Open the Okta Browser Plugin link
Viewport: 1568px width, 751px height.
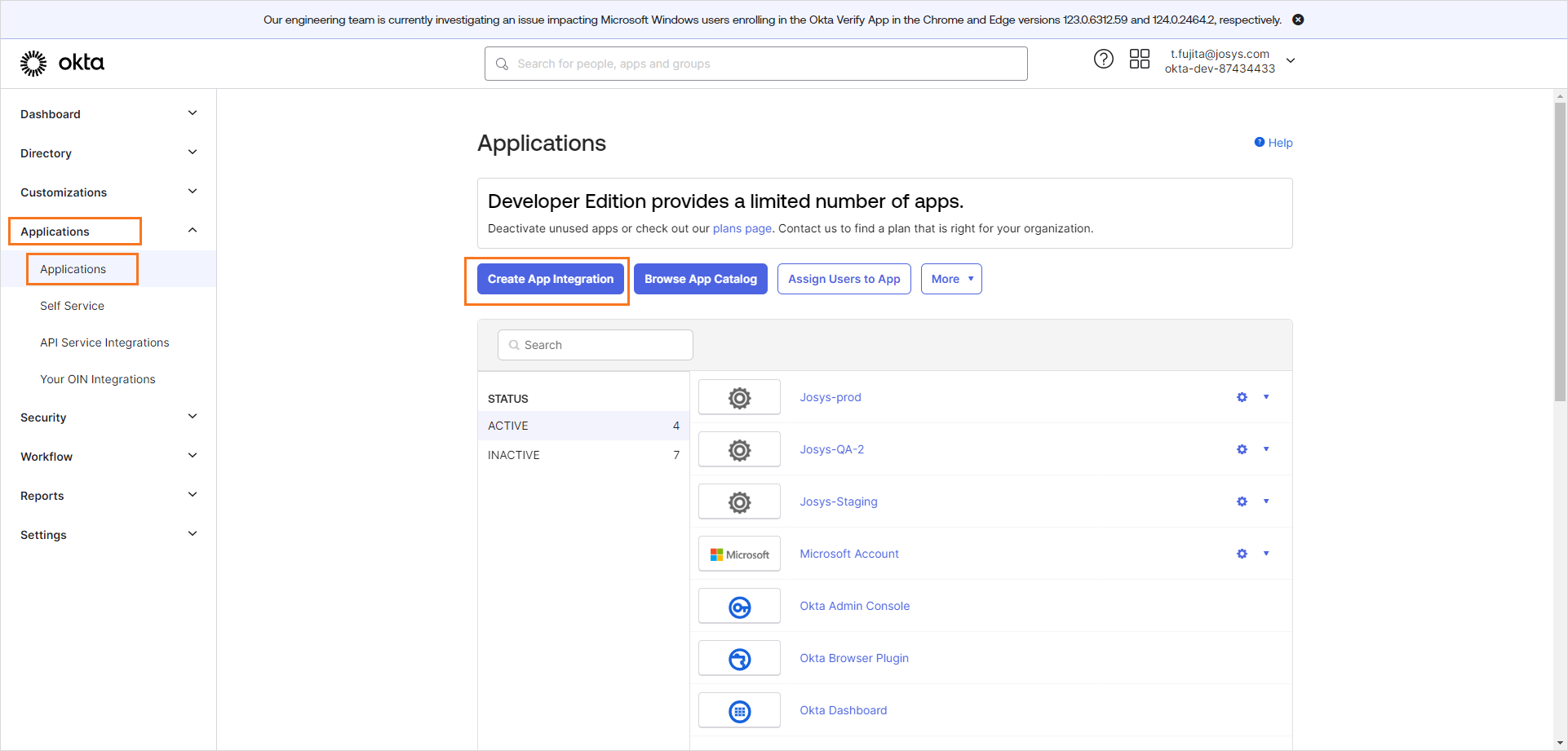pos(854,658)
